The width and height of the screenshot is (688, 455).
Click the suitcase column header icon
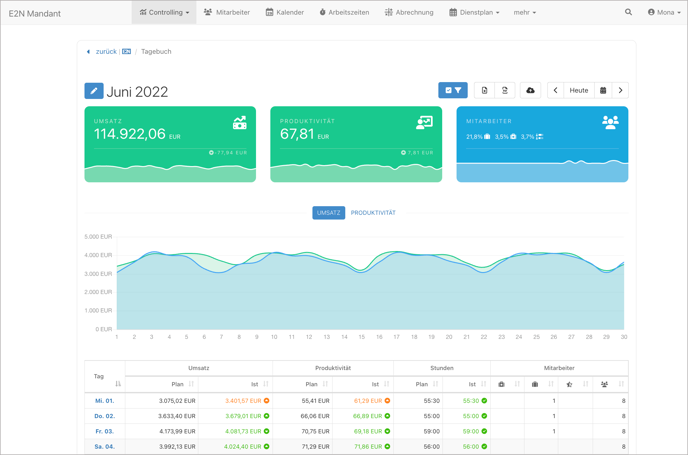click(535, 384)
